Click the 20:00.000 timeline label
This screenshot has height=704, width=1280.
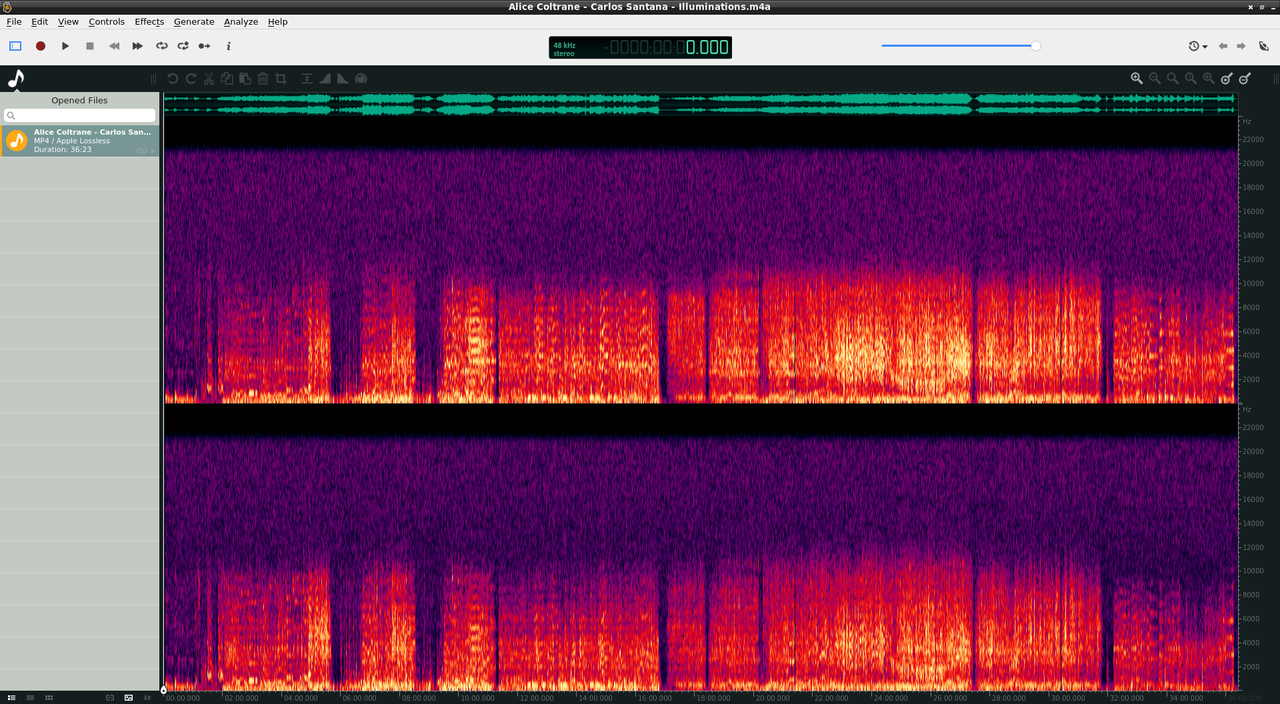point(772,698)
